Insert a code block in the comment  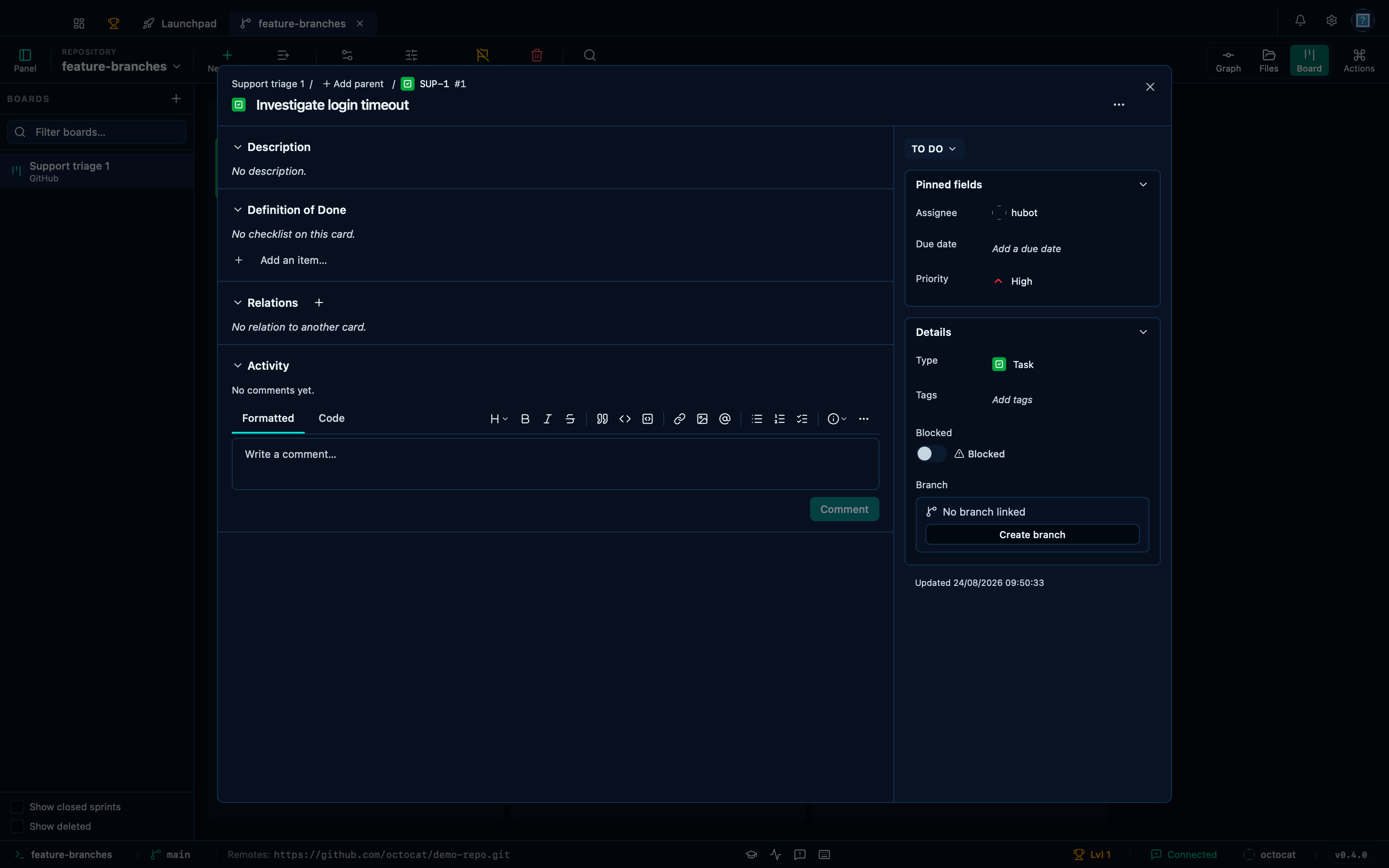pos(648,419)
